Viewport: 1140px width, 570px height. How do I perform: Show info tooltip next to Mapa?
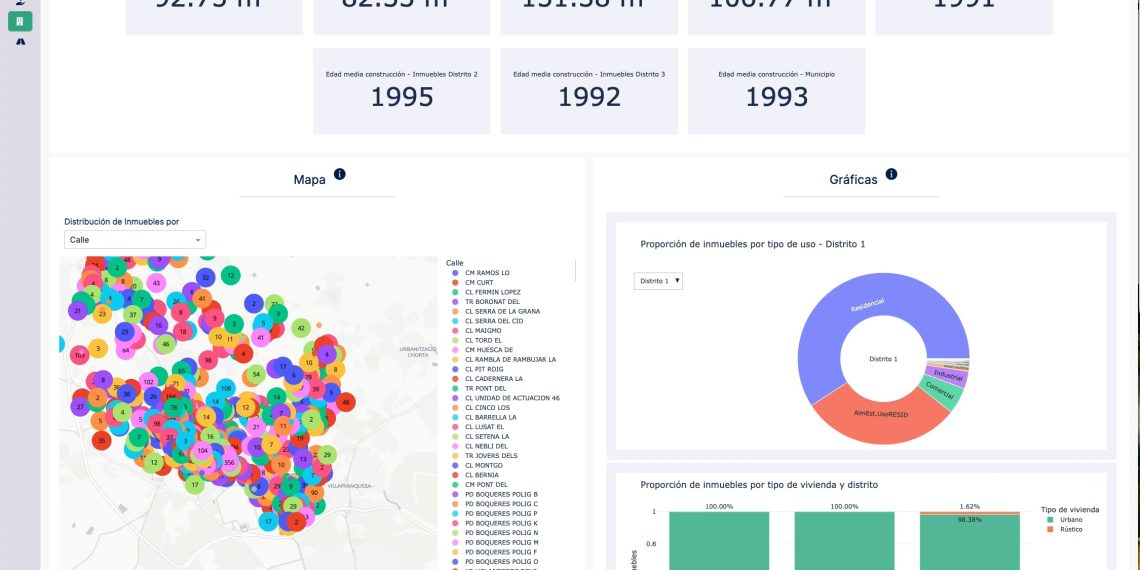coord(340,174)
